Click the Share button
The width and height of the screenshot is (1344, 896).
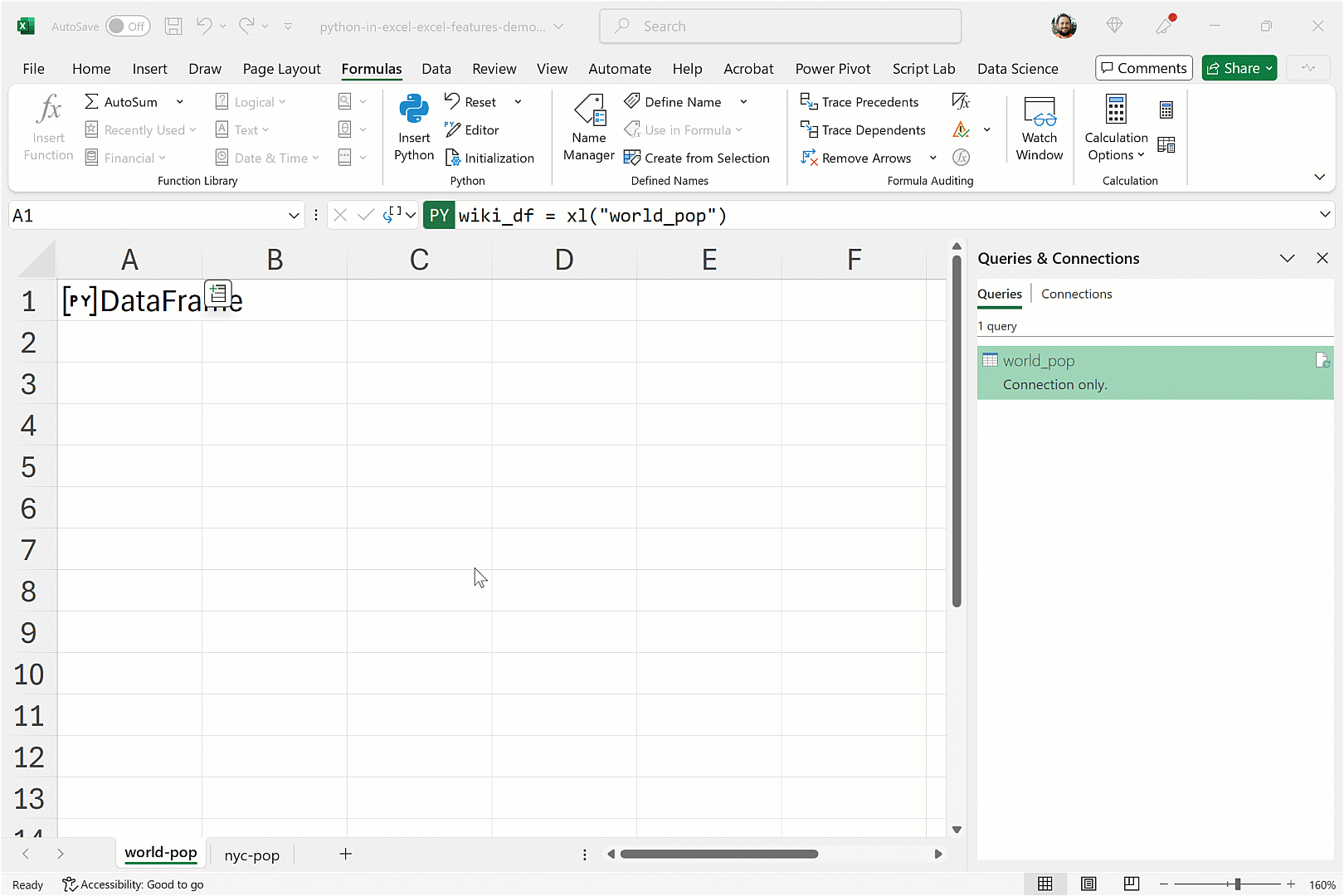click(1239, 68)
